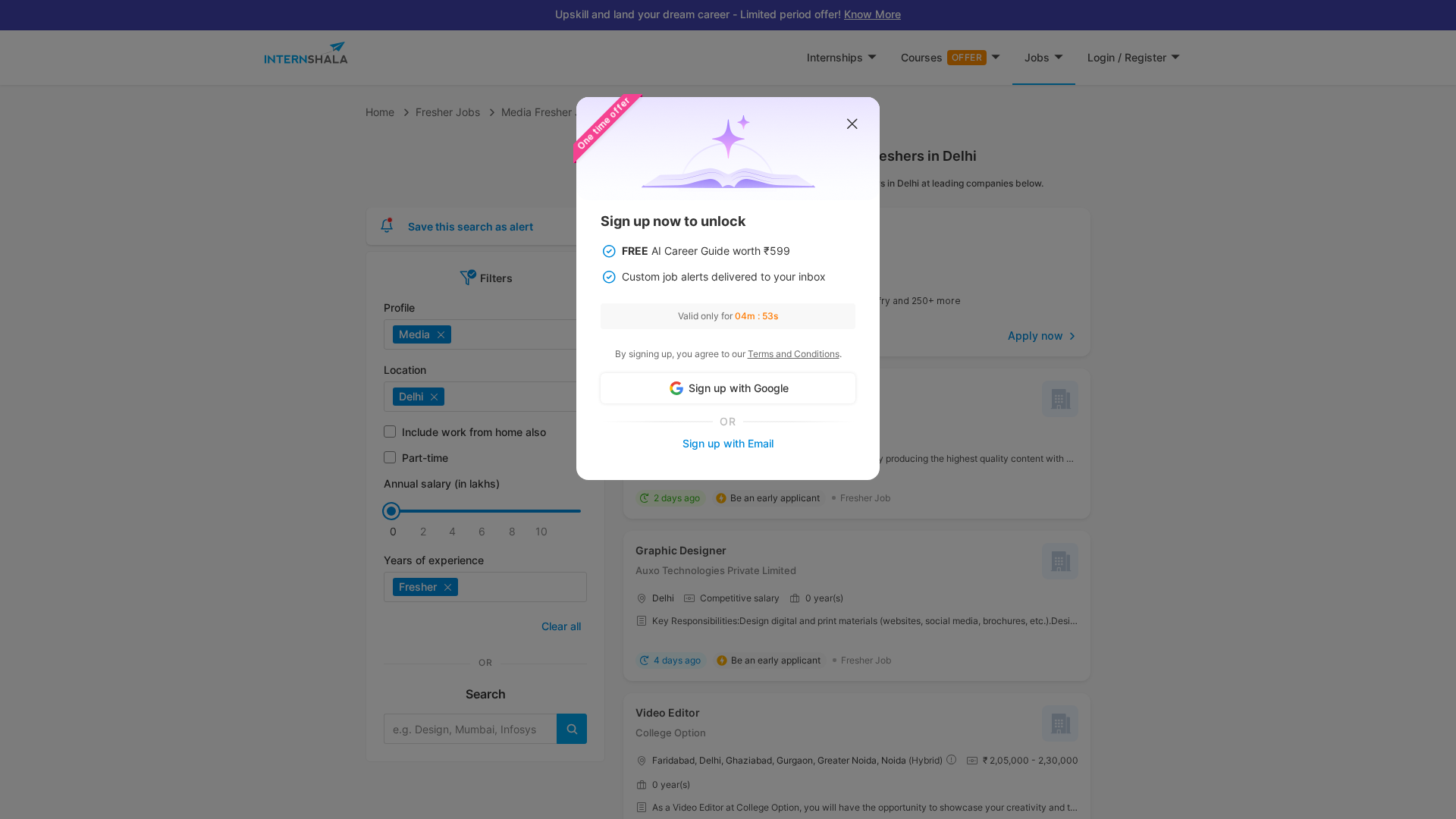The height and width of the screenshot is (819, 1456).
Task: Click the search magnifier button
Action: click(571, 729)
